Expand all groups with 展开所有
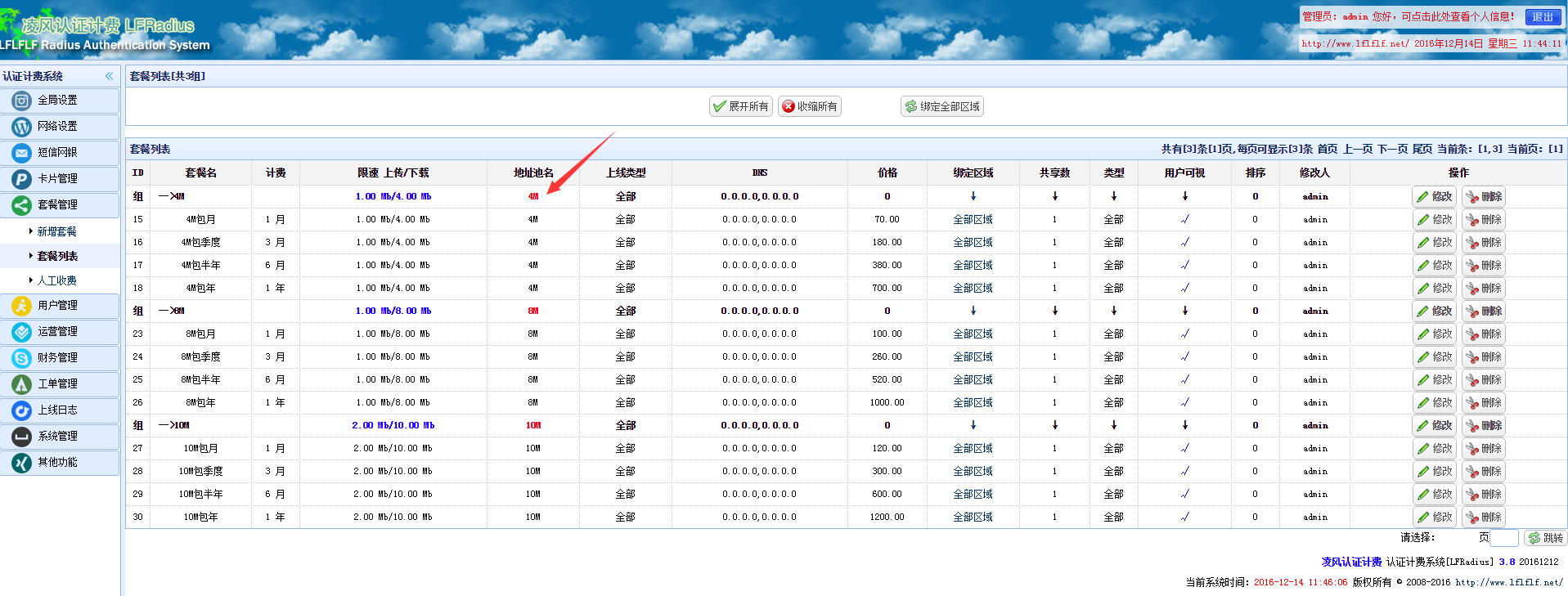Image resolution: width=1568 pixels, height=596 pixels. (x=740, y=106)
